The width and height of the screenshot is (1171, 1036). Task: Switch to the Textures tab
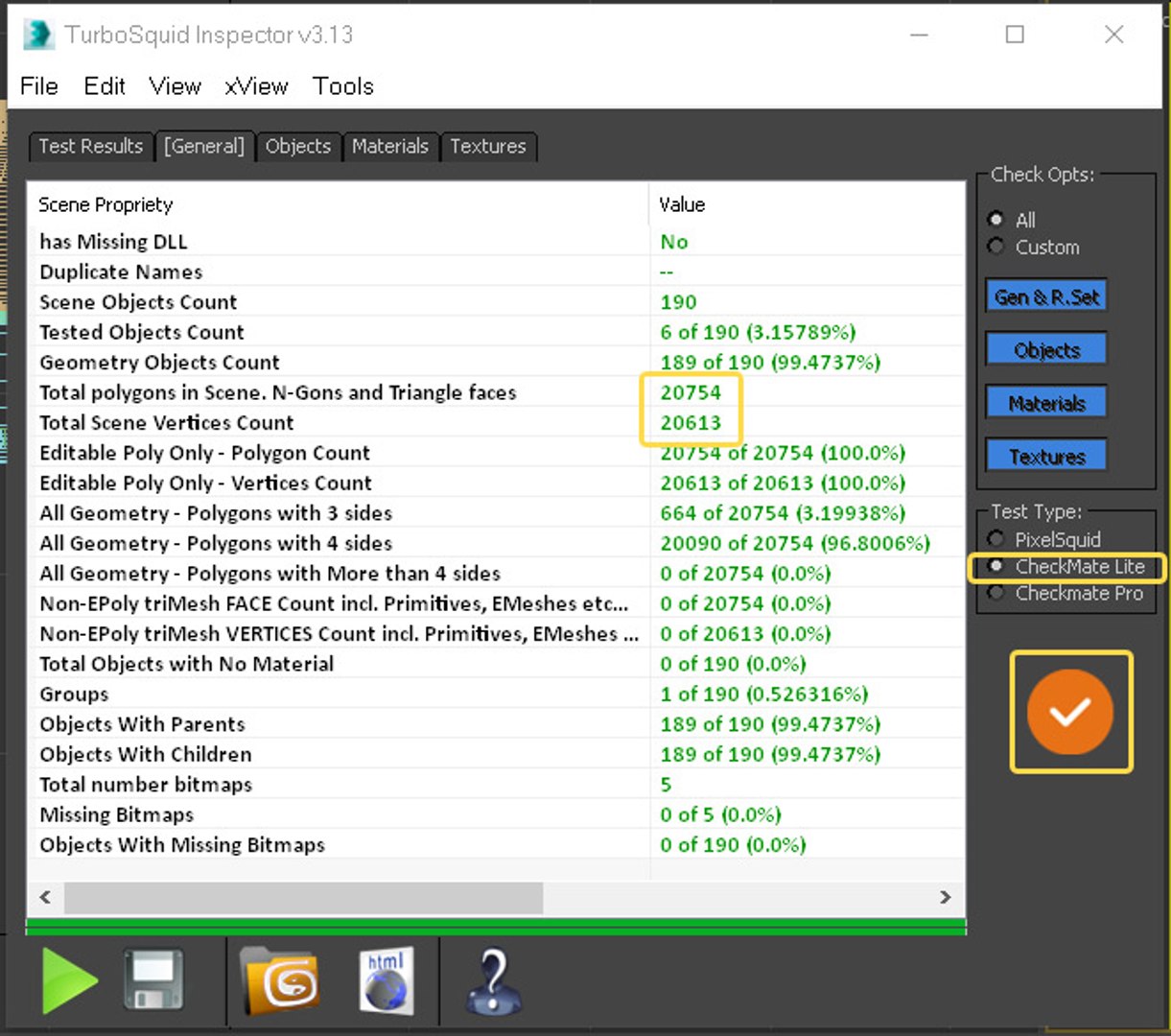coord(488,147)
